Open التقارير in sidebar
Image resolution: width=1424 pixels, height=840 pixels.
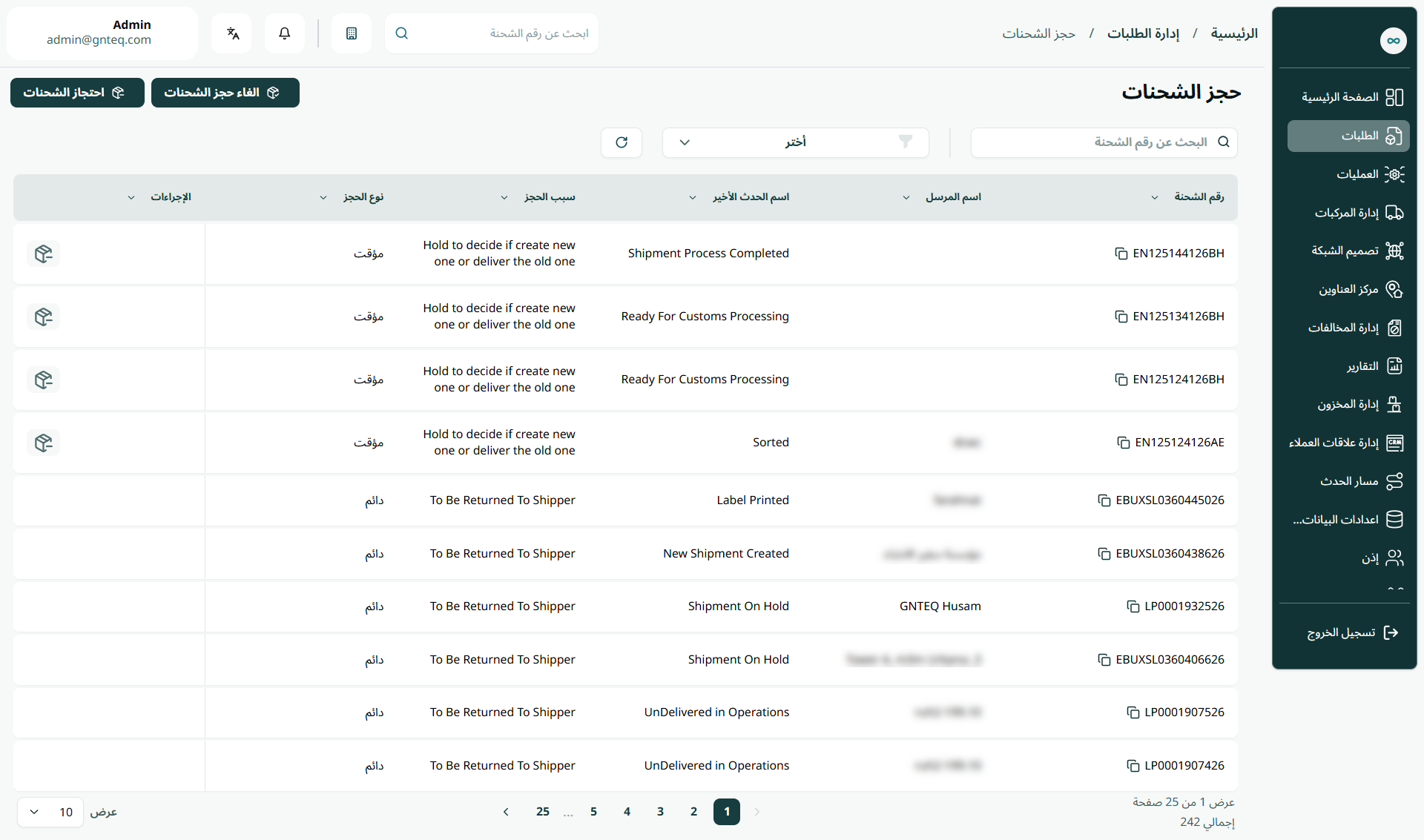coord(1348,366)
